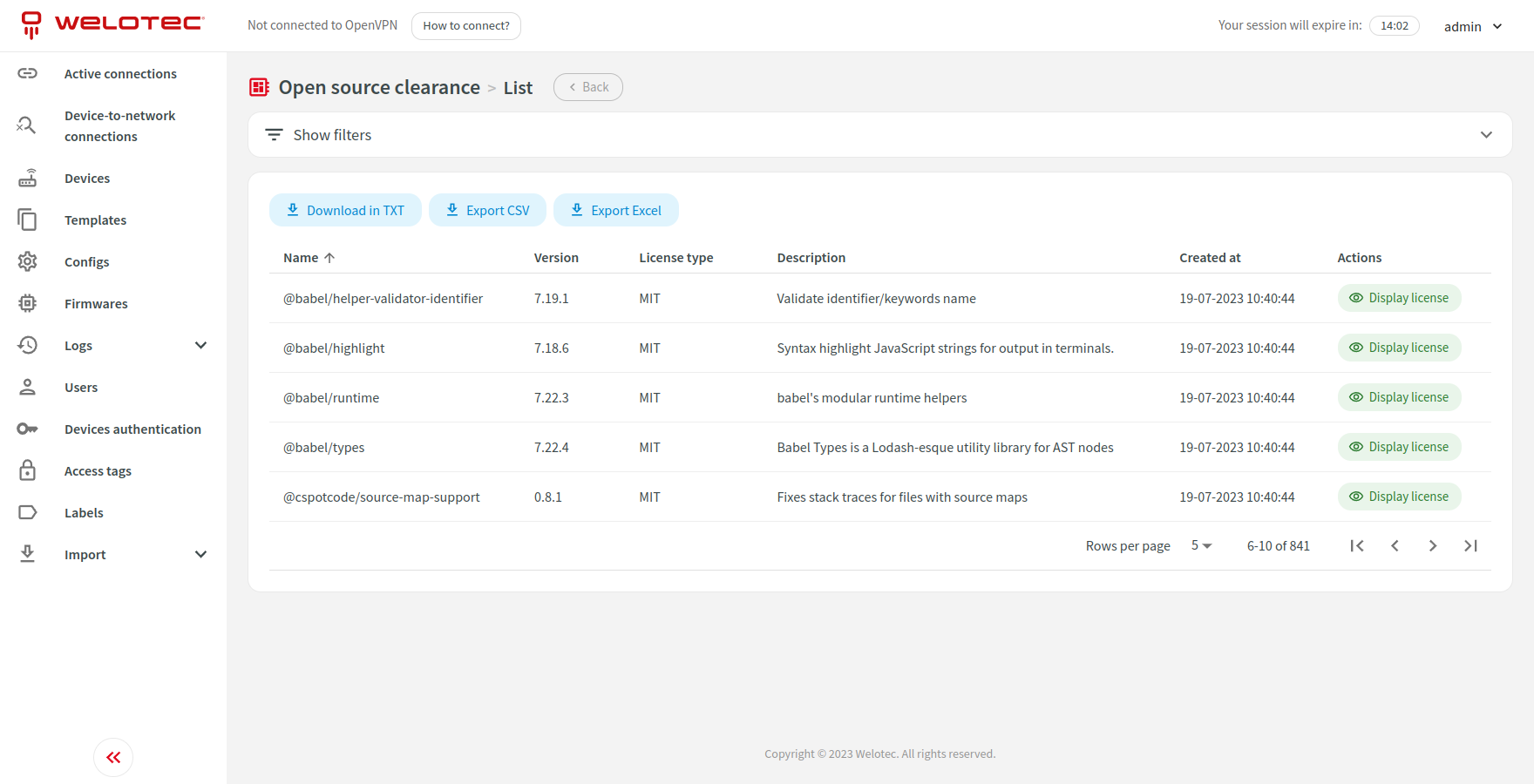Open Configs via the gear icon
The height and width of the screenshot is (784, 1534).
[28, 261]
